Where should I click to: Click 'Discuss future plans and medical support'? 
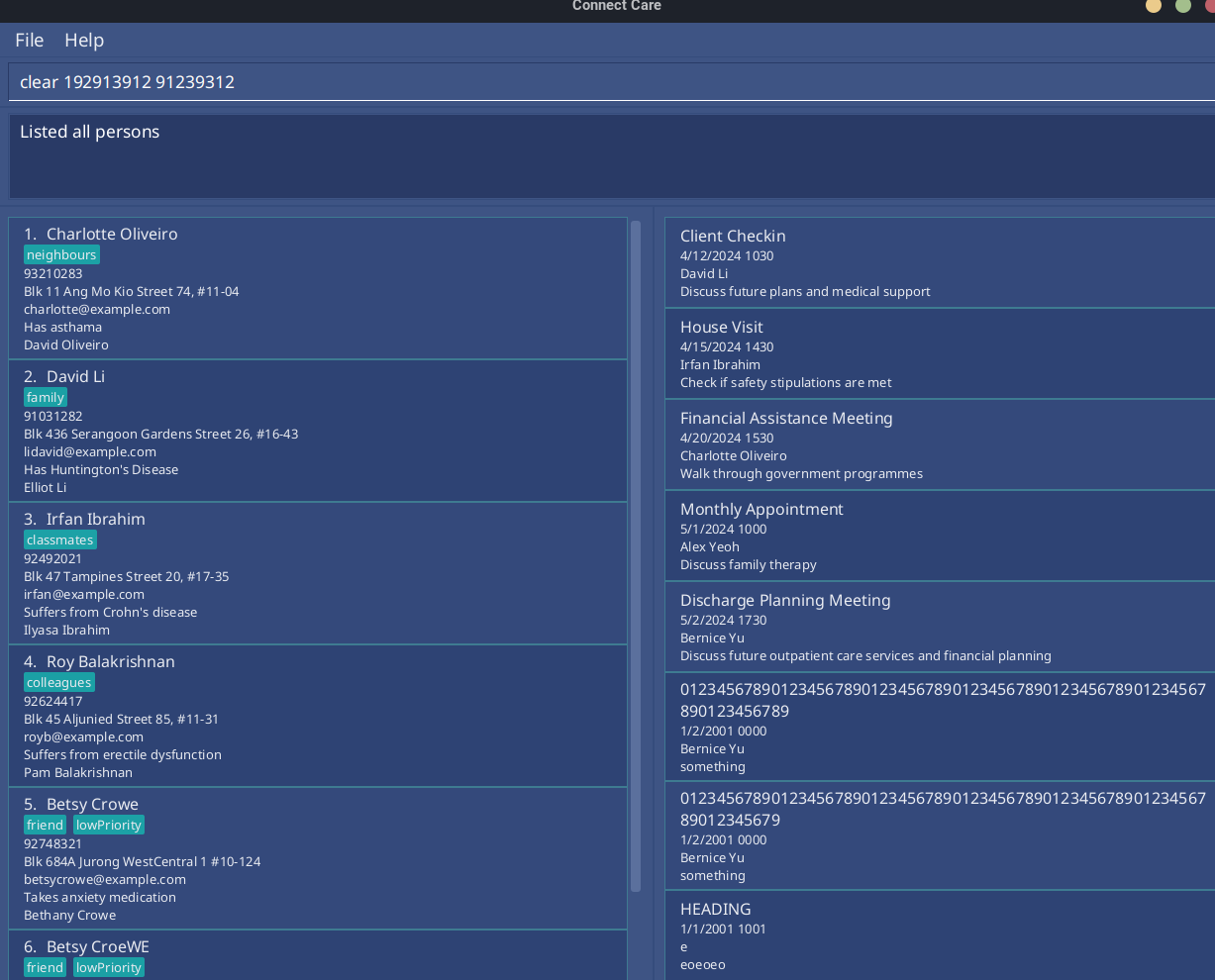[805, 291]
